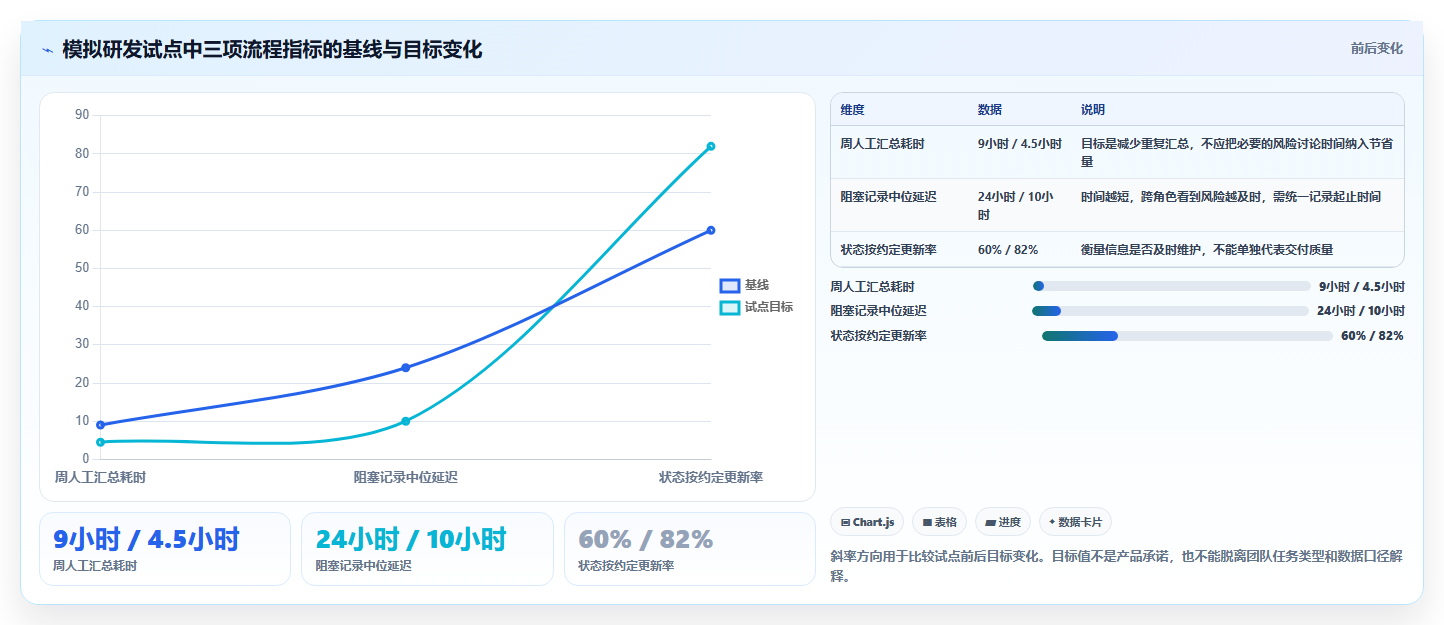Select the 表格 tag chip
Viewport: 1444px width, 625px height.
[x=939, y=522]
